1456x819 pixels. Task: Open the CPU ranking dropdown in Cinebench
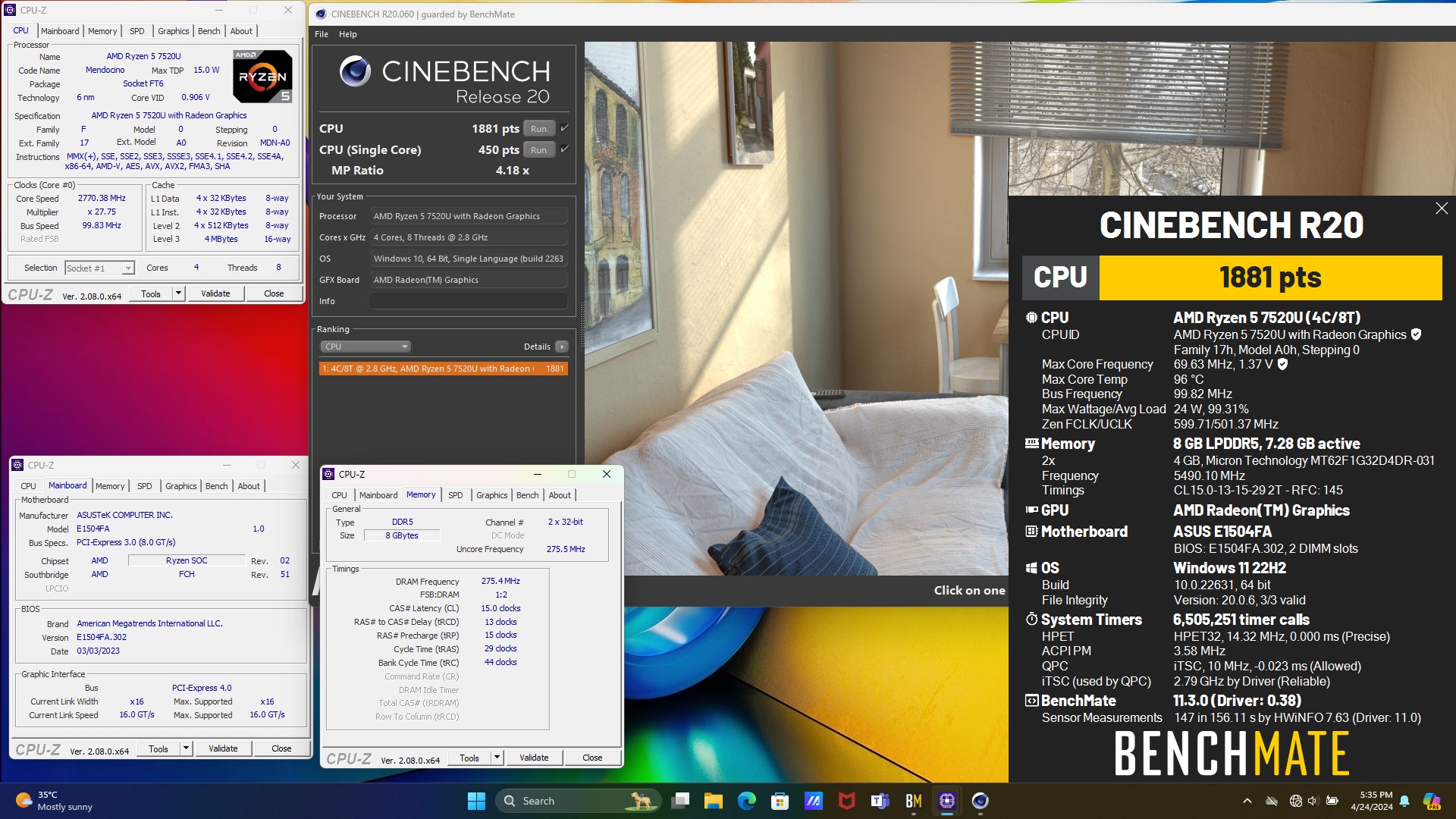click(366, 347)
